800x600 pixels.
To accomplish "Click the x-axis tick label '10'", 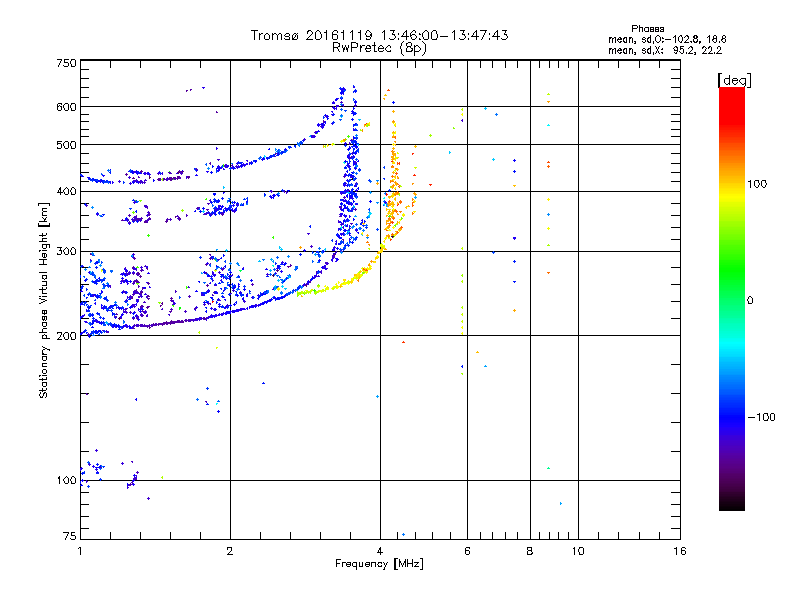I will [x=578, y=551].
